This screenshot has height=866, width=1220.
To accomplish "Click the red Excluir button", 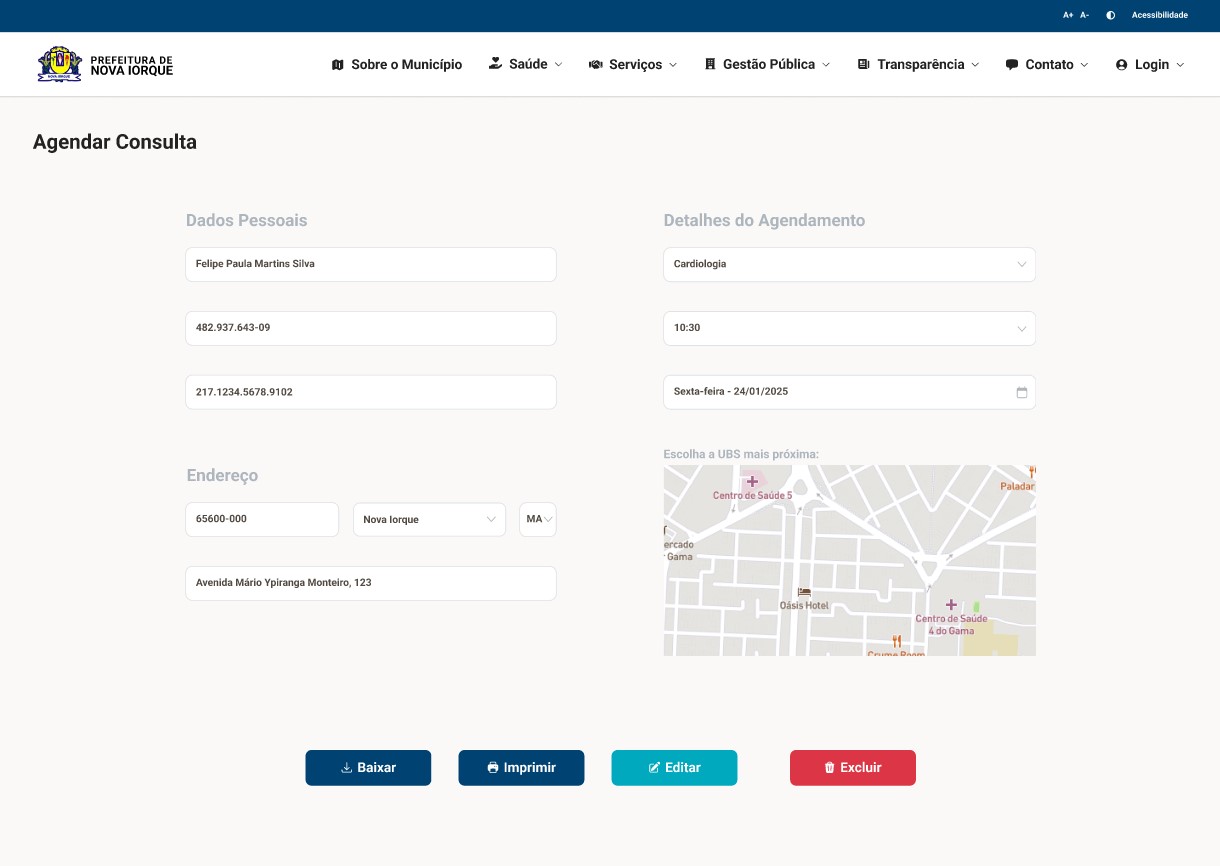I will point(853,768).
